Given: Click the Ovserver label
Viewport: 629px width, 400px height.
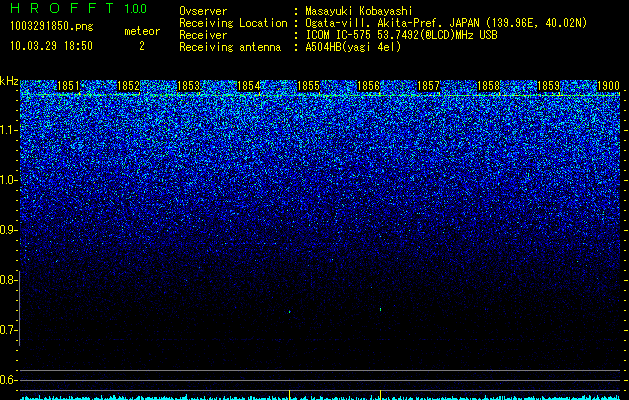Looking at the screenshot, I should (x=203, y=11).
